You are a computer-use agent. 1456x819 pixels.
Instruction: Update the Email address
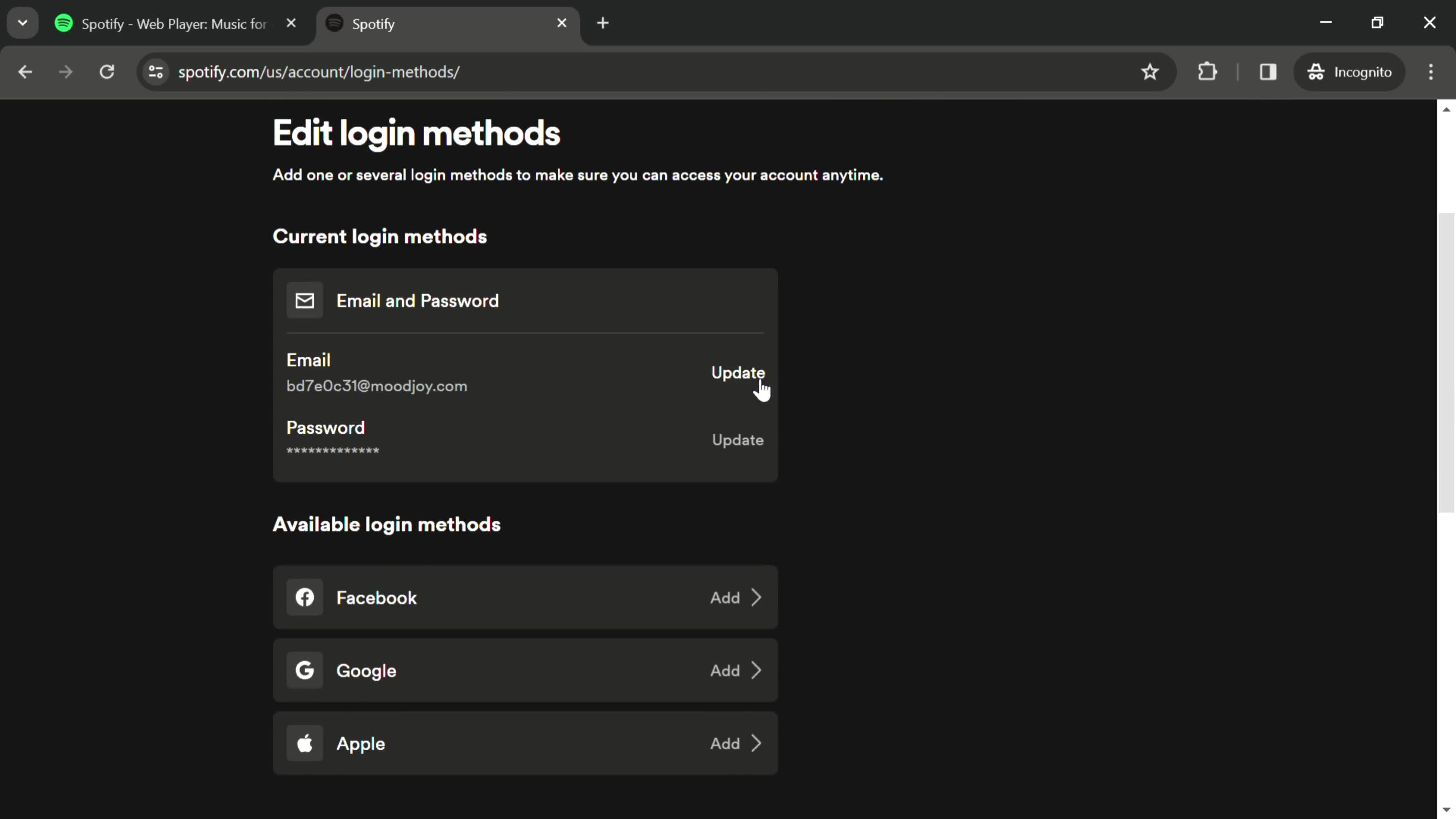(x=737, y=372)
